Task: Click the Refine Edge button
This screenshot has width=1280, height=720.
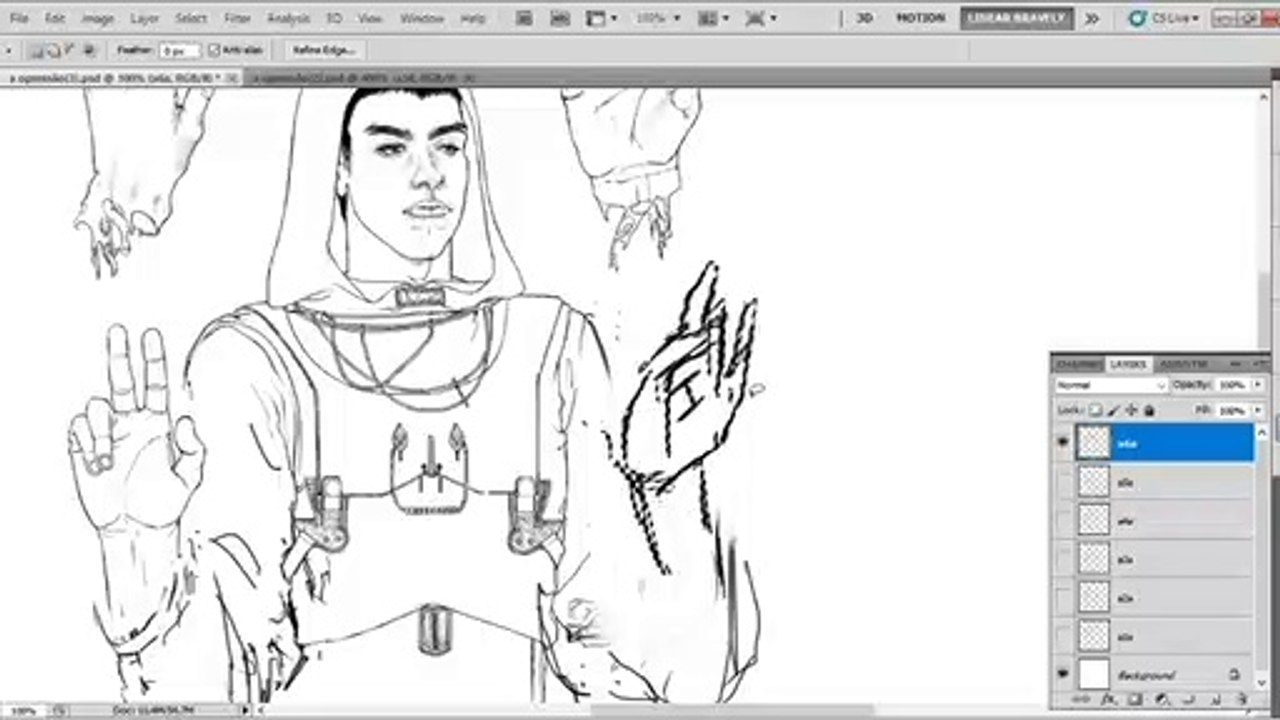Action: pyautogui.click(x=324, y=50)
